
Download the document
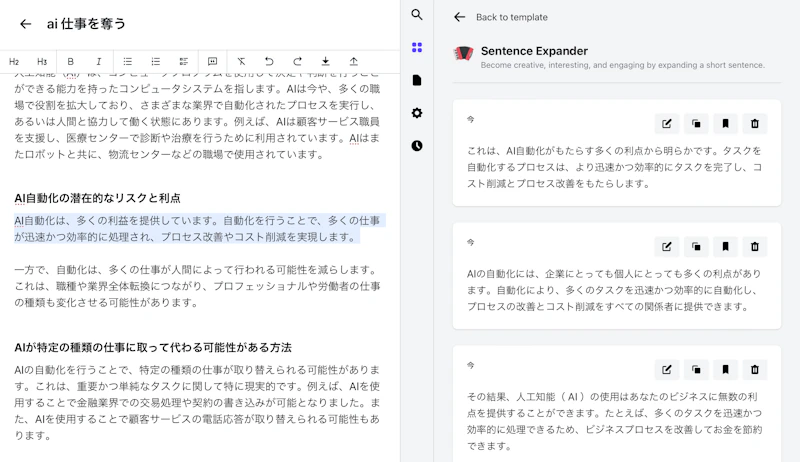pos(326,62)
